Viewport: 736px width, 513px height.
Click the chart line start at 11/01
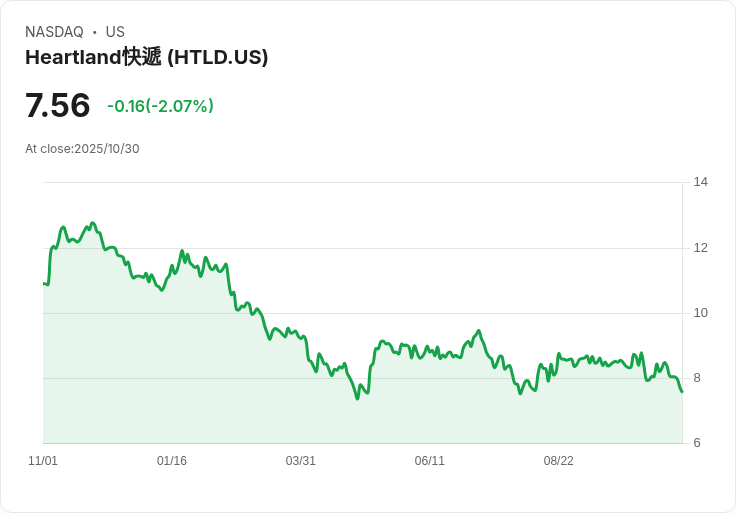(44, 283)
